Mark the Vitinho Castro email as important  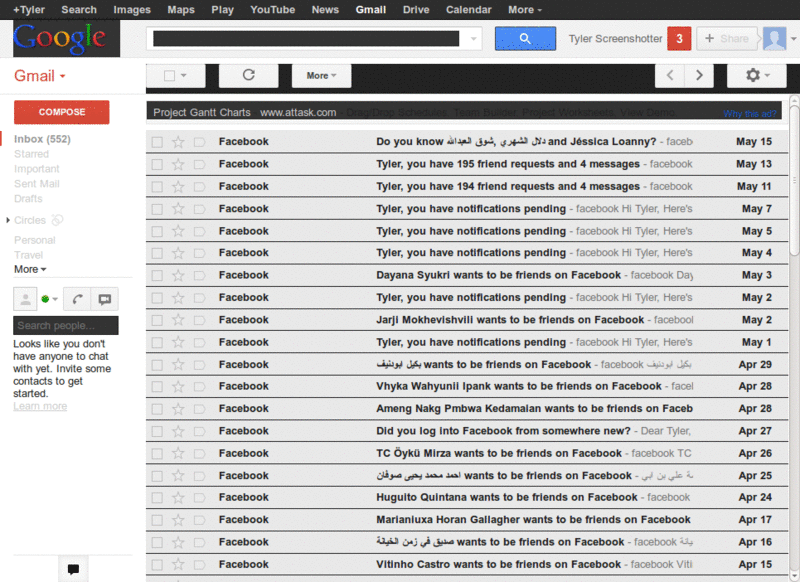tap(199, 565)
